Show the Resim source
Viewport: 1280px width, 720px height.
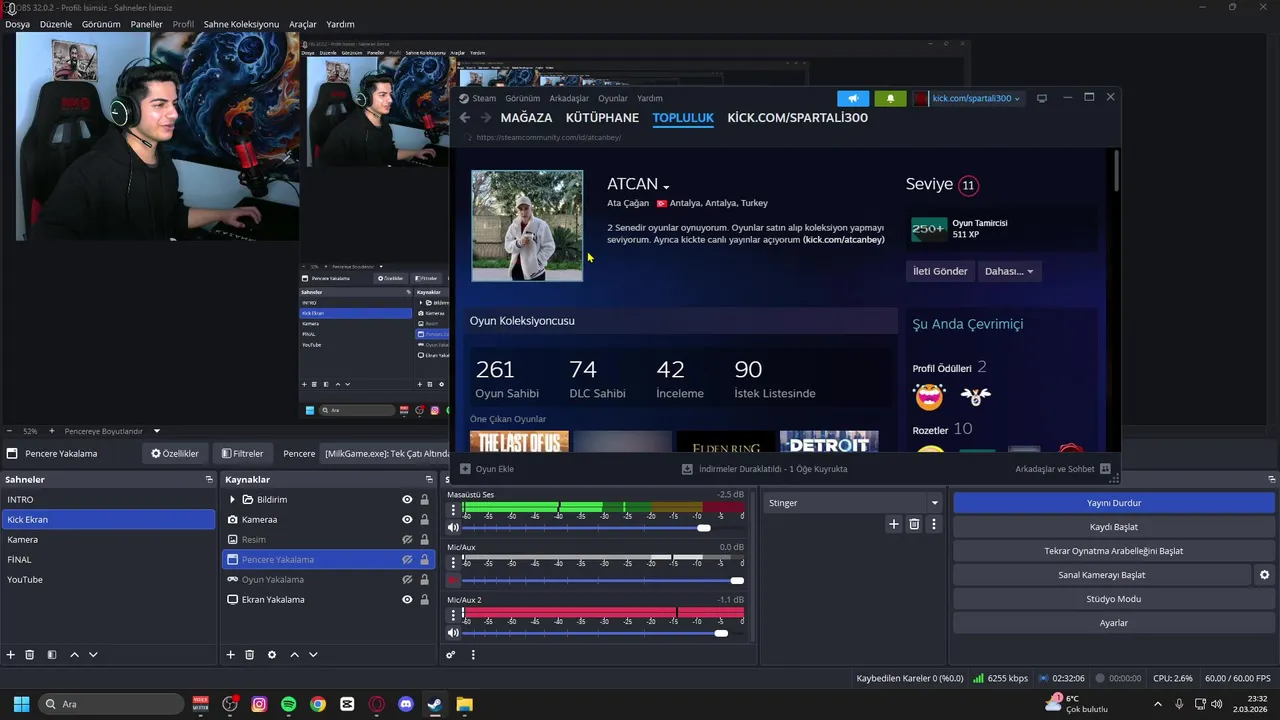pyautogui.click(x=407, y=540)
